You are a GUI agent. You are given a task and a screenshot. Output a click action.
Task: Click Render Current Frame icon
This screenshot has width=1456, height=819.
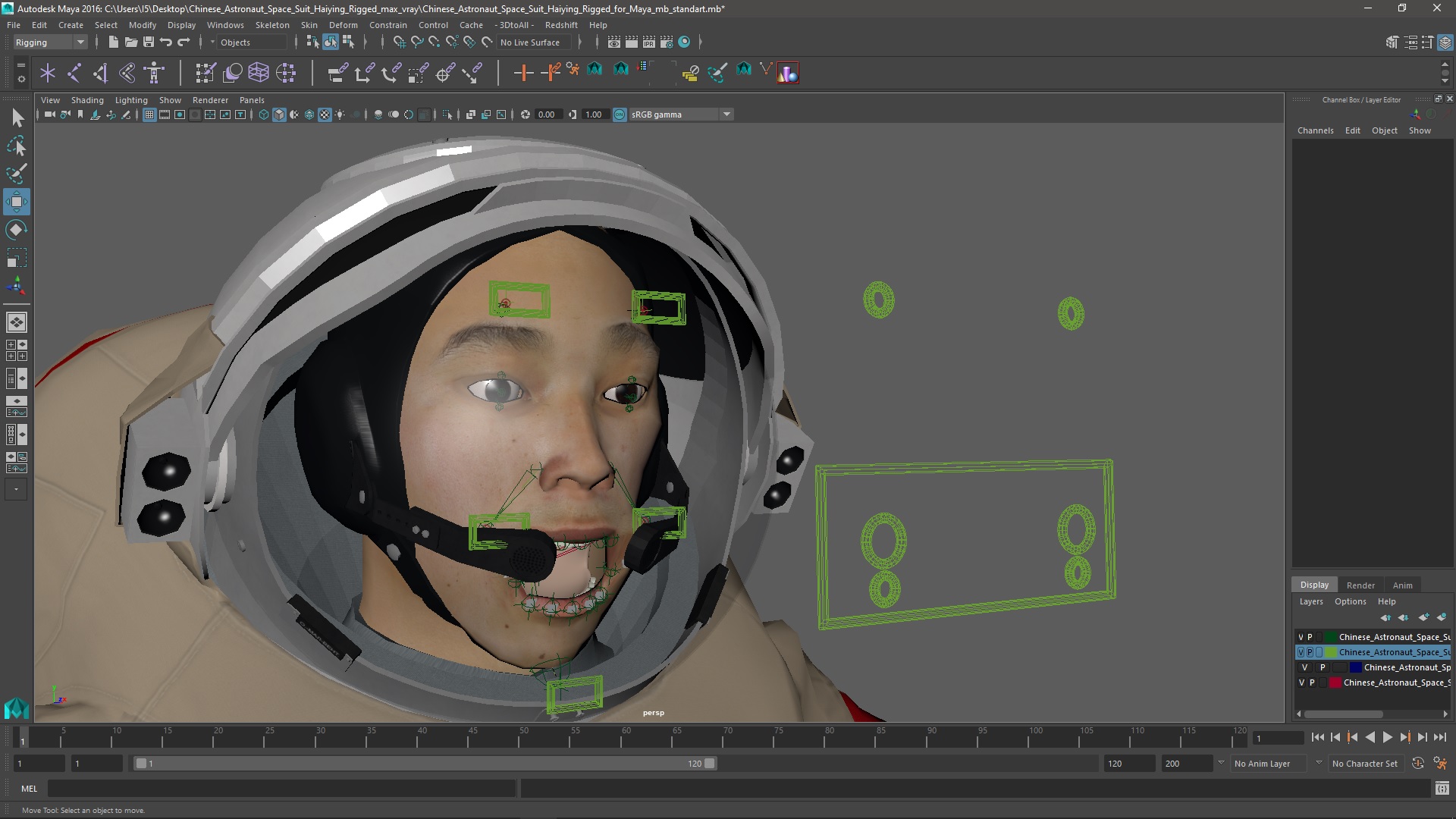pos(631,42)
